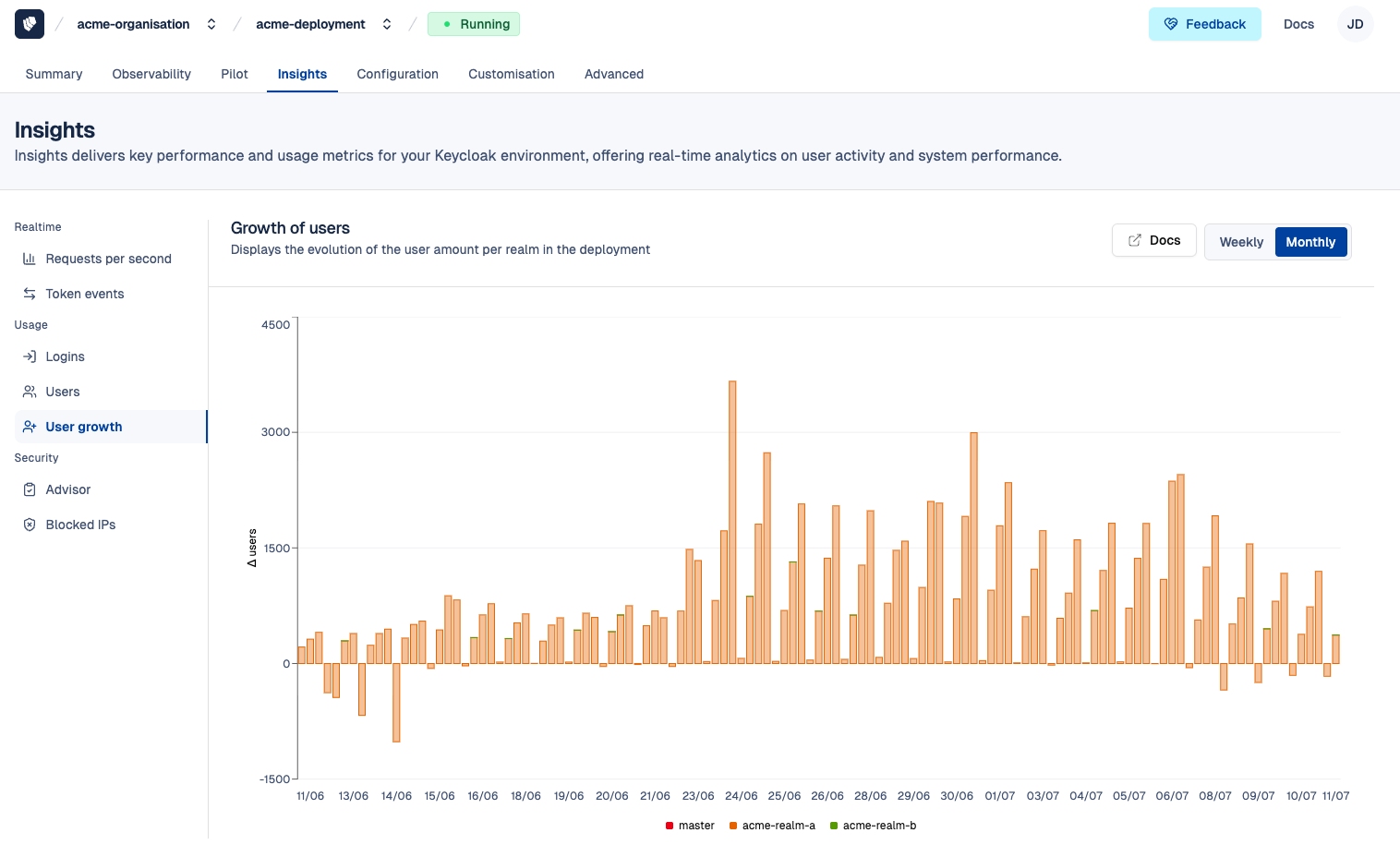Click the User growth sidebar icon

30,428
